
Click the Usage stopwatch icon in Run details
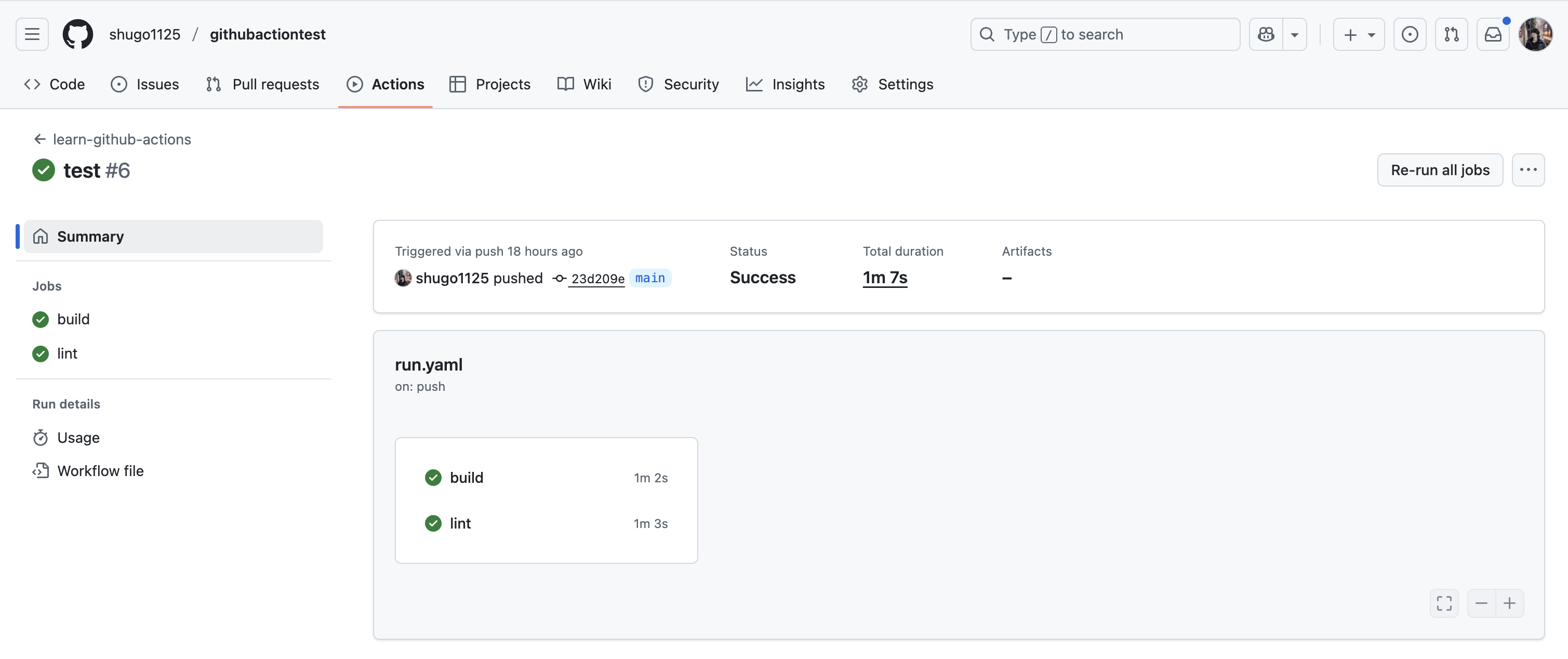pyautogui.click(x=40, y=437)
